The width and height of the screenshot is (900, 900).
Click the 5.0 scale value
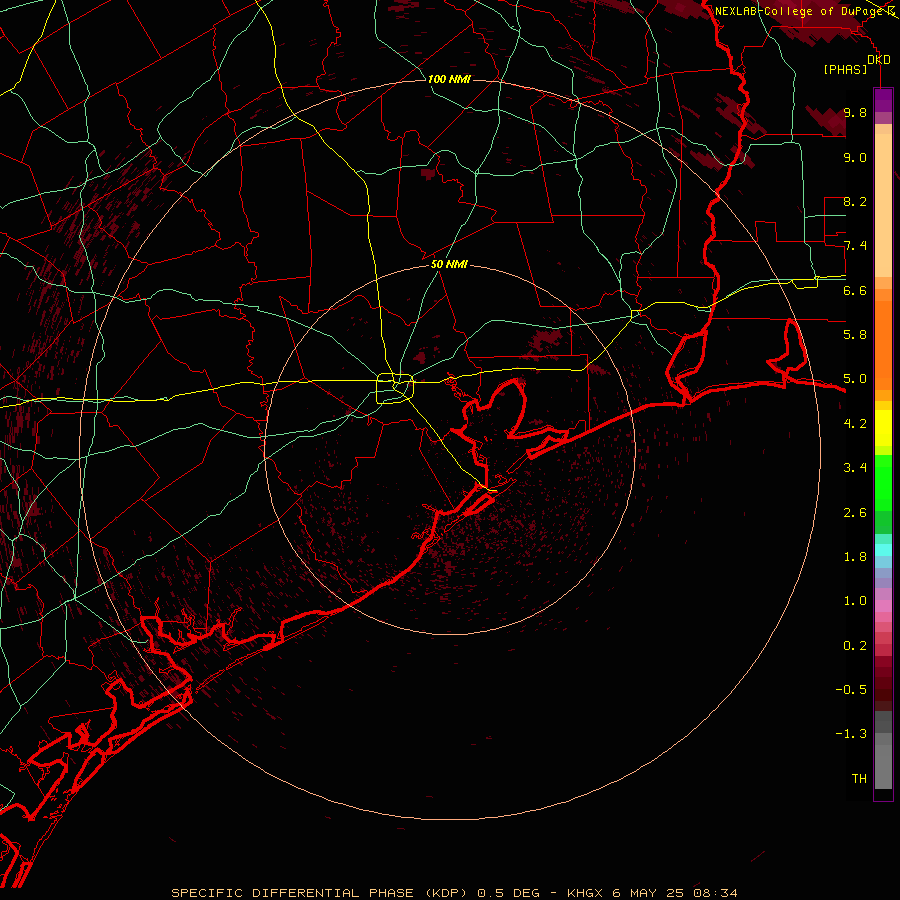tap(855, 379)
